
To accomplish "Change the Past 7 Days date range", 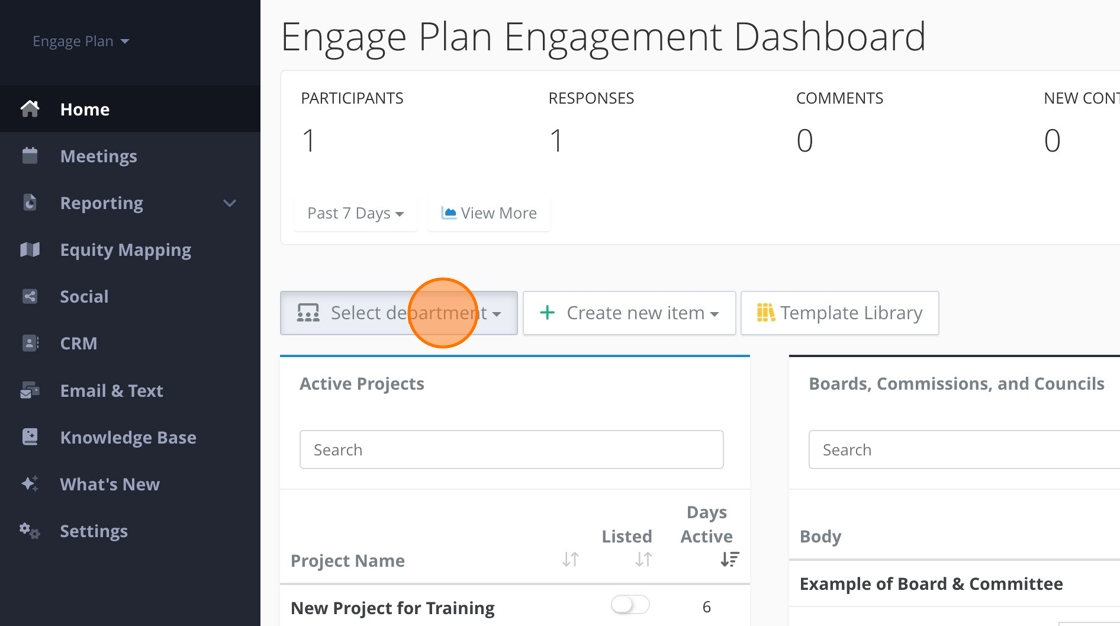I will click(x=355, y=213).
